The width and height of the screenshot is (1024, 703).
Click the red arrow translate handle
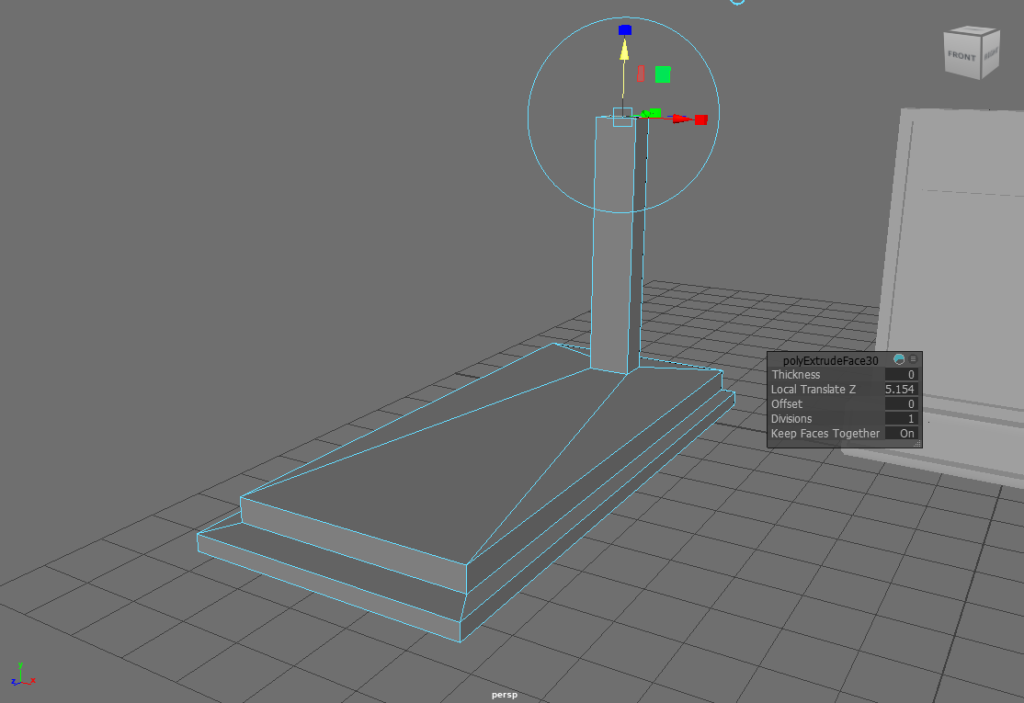click(x=681, y=119)
